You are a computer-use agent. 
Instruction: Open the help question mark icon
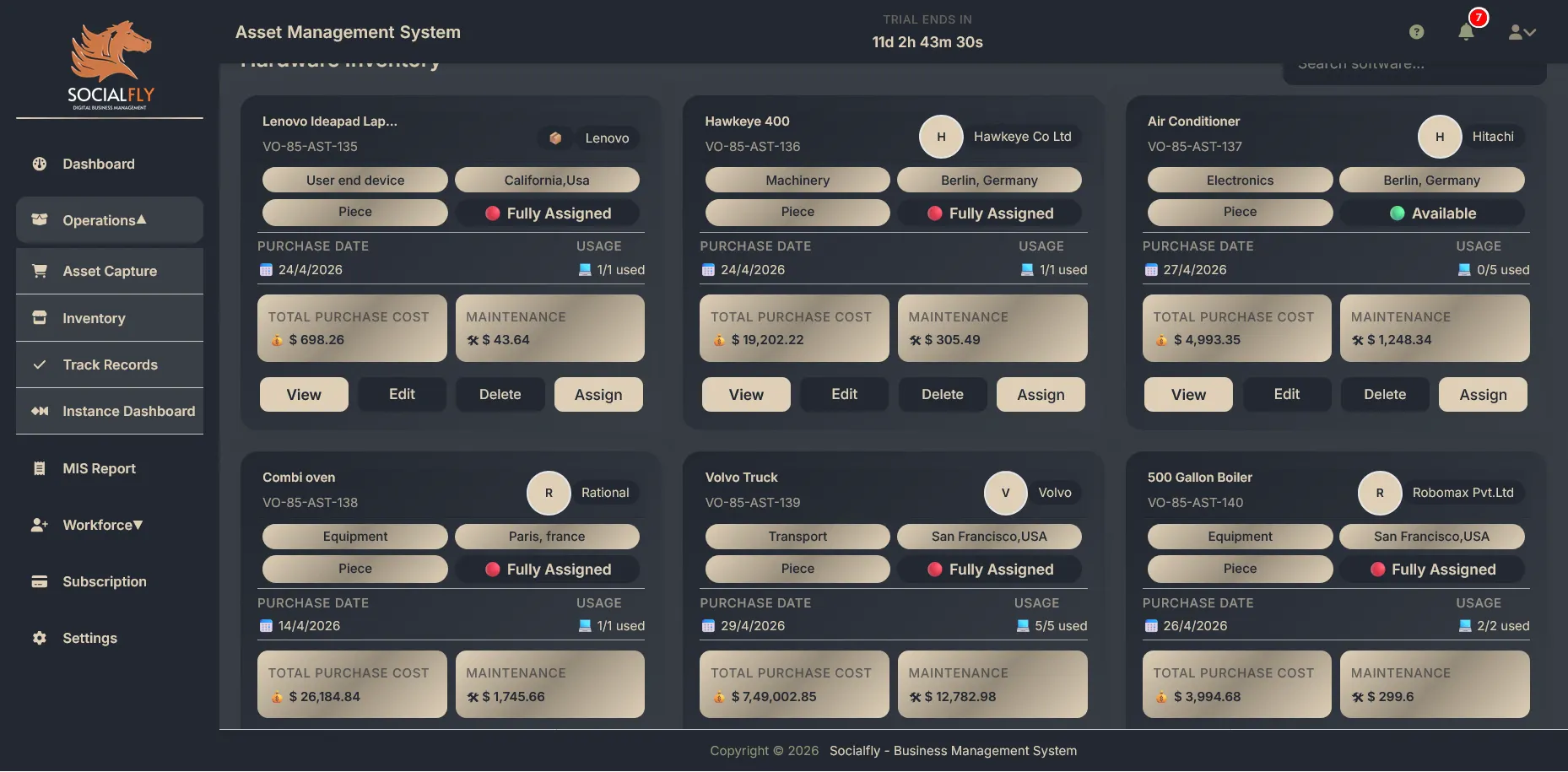click(x=1416, y=32)
